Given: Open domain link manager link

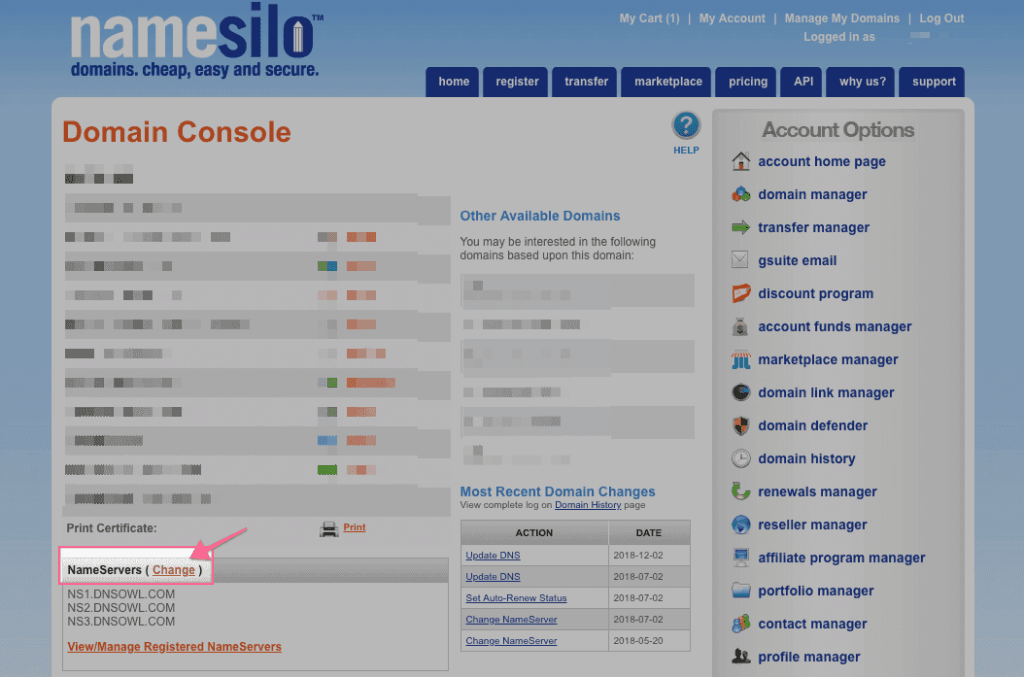Looking at the screenshot, I should point(826,392).
